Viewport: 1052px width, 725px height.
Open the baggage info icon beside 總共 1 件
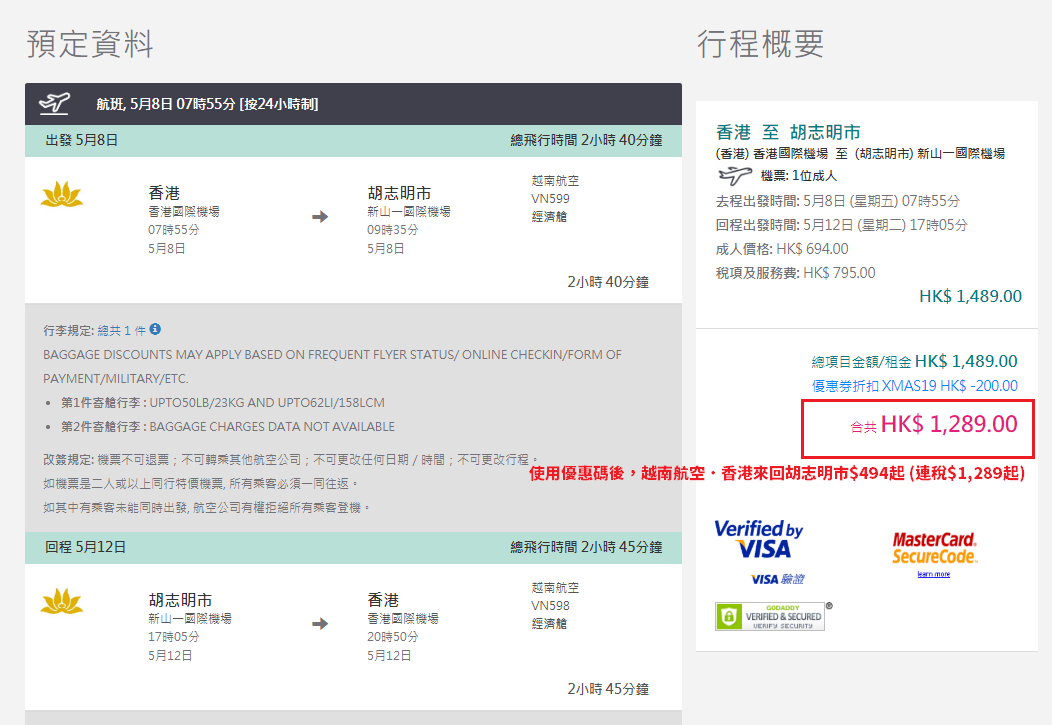pyautogui.click(x=155, y=329)
